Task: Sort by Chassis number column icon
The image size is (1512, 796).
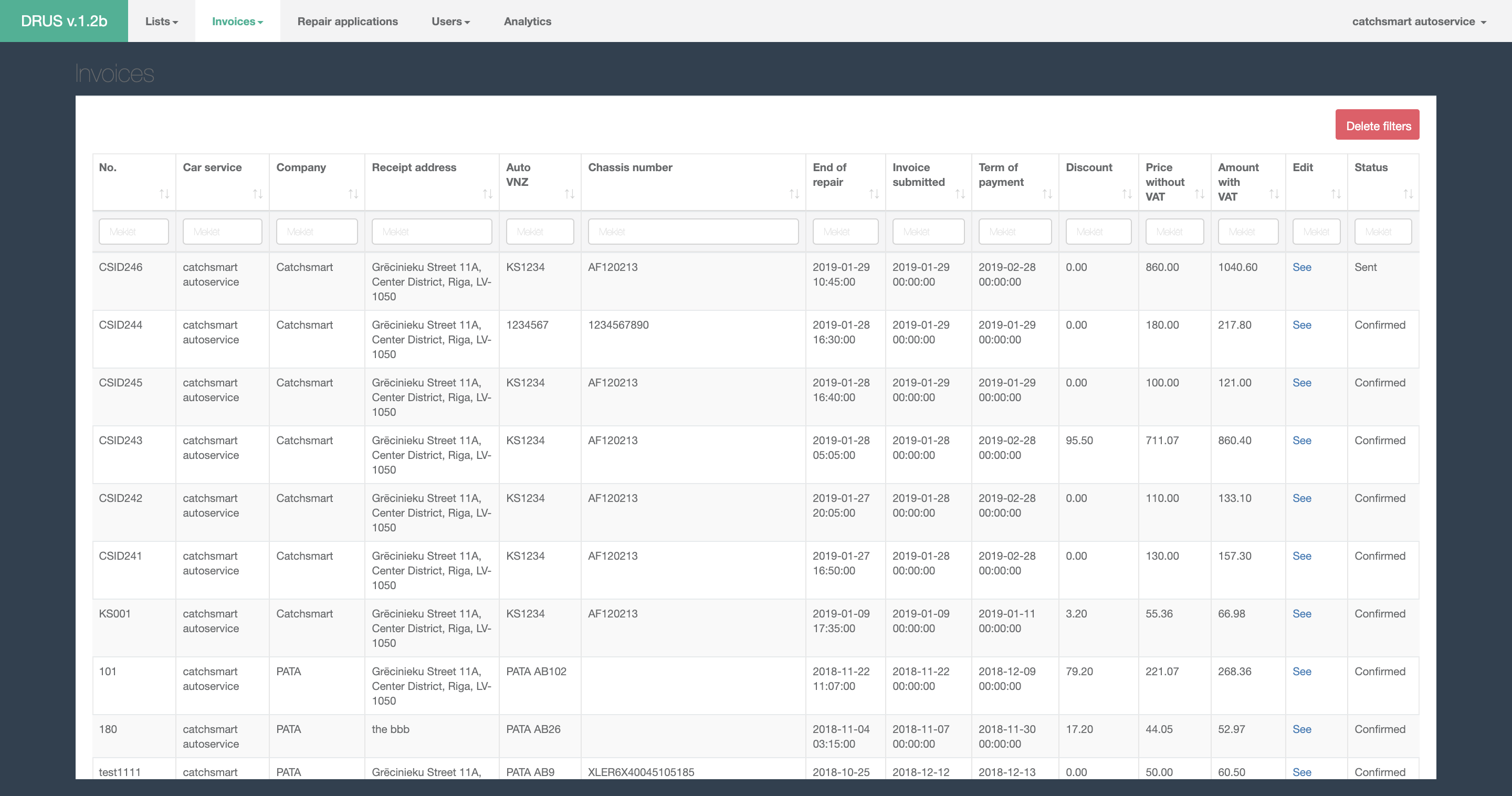Action: 794,194
